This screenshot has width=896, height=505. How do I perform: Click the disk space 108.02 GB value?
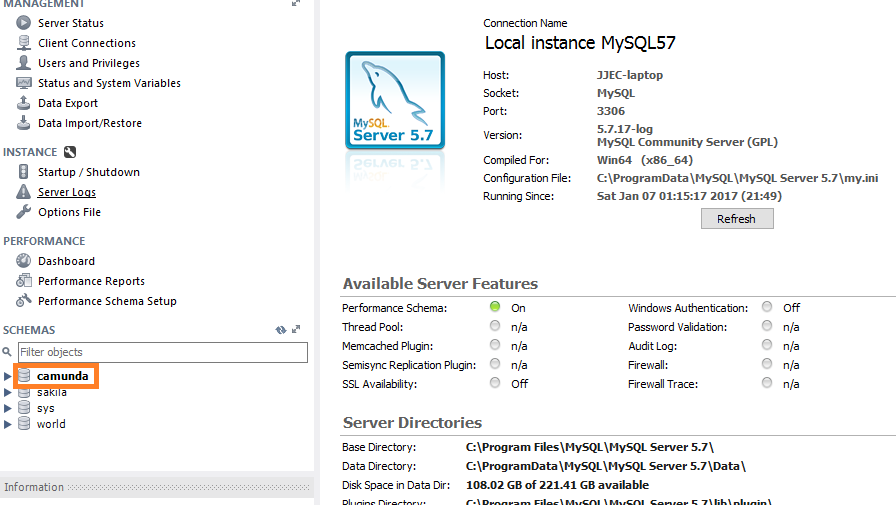557,485
